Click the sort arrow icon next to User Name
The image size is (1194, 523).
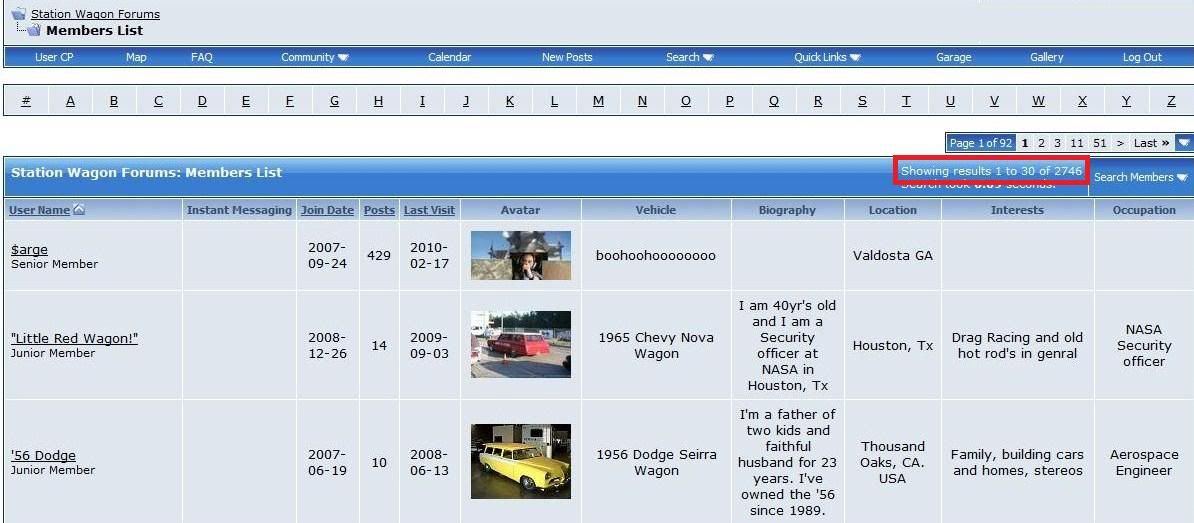click(x=79, y=210)
